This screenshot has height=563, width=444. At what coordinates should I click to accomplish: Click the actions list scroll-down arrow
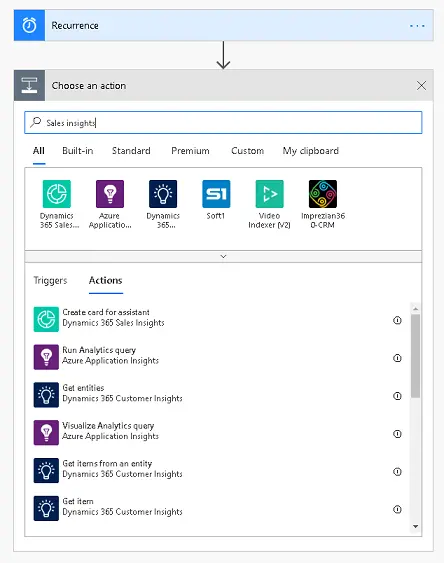(416, 526)
